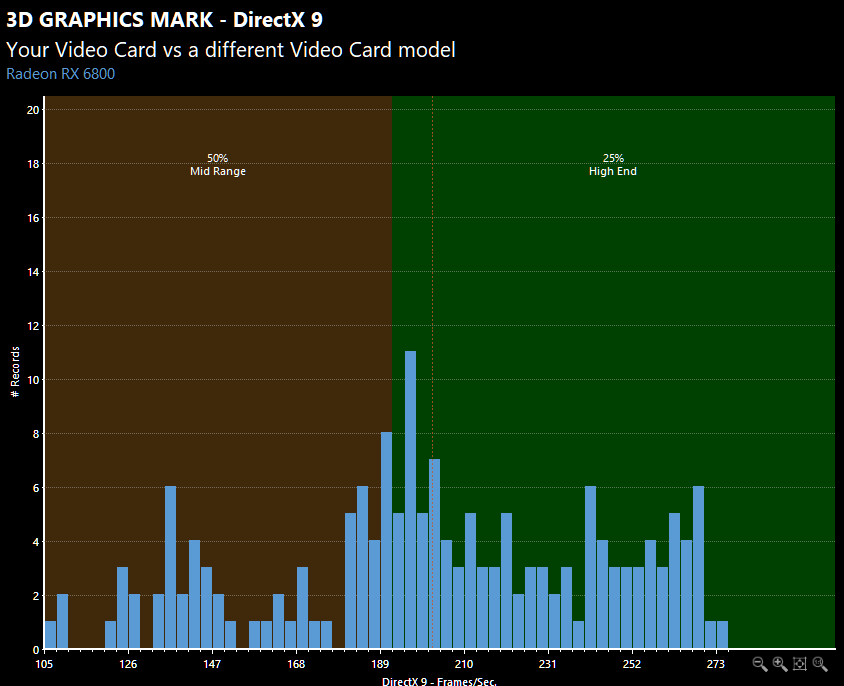Click the x-axis value 147
The image size is (844, 686).
click(212, 664)
